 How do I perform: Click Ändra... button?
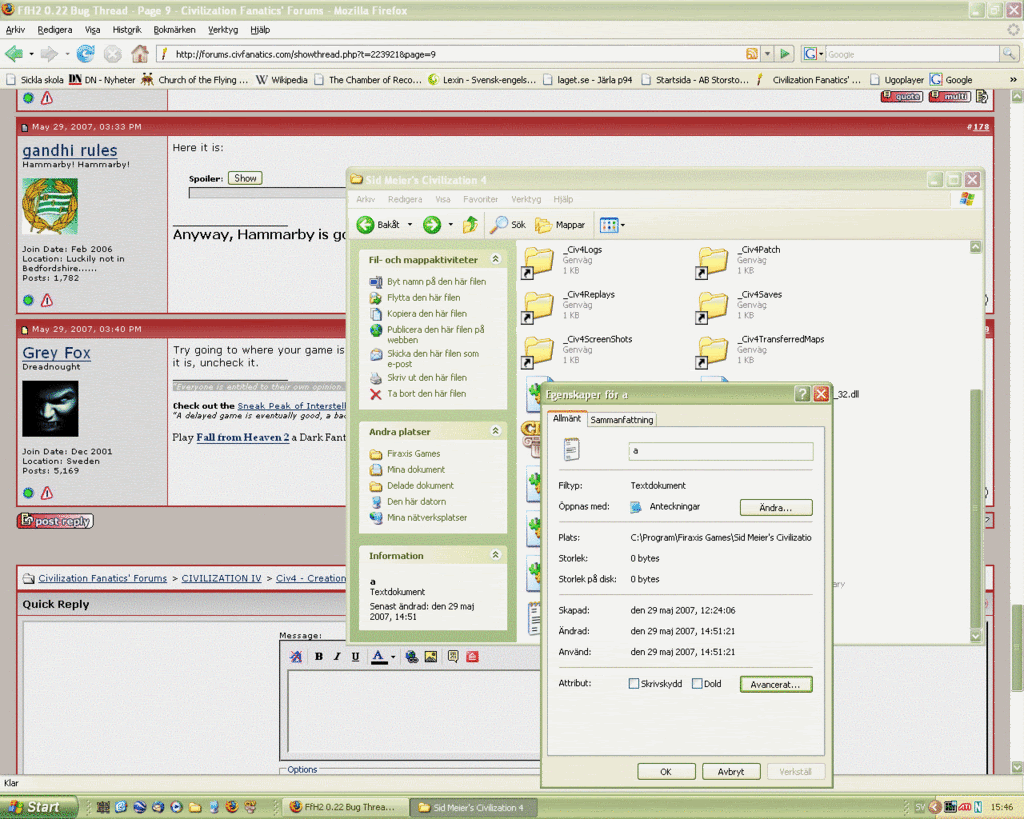pyautogui.click(x=776, y=507)
